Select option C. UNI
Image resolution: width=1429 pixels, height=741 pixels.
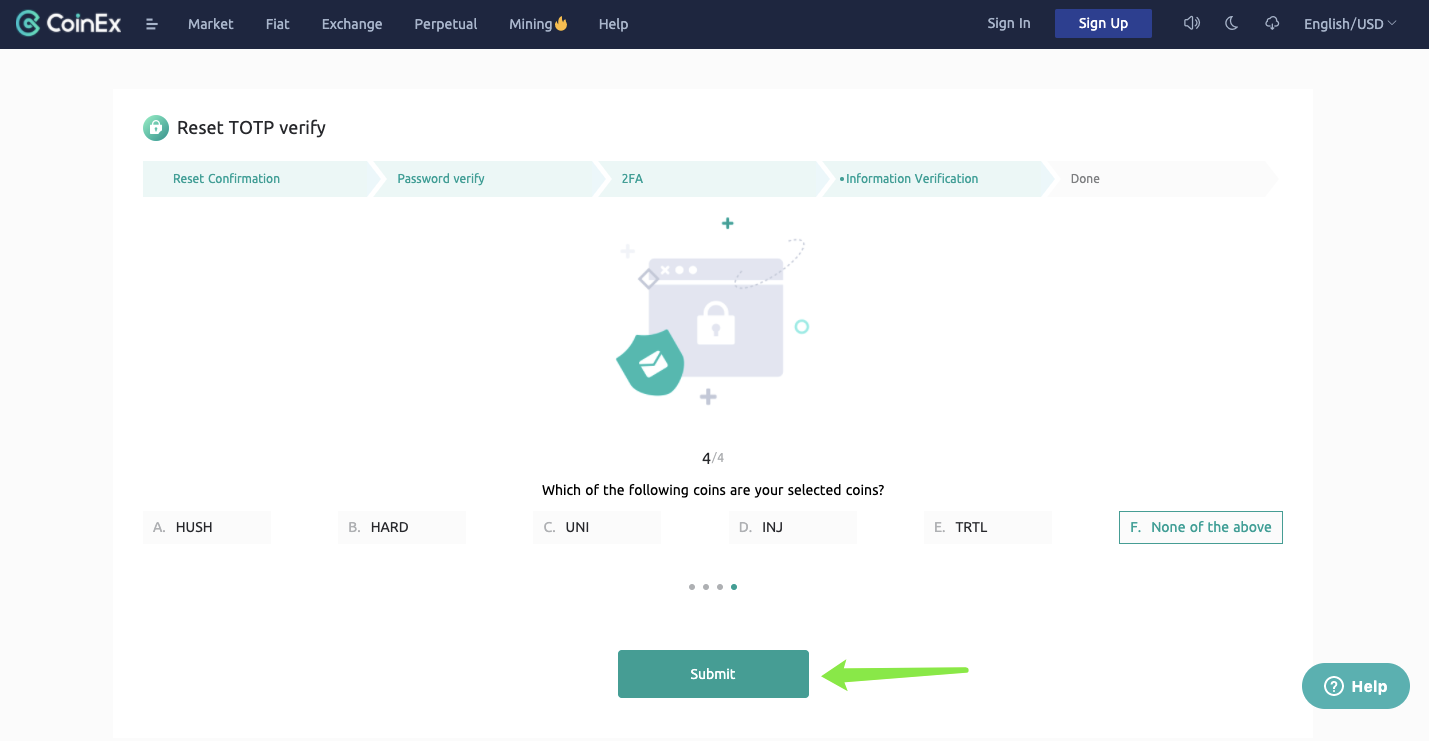pyautogui.click(x=596, y=527)
